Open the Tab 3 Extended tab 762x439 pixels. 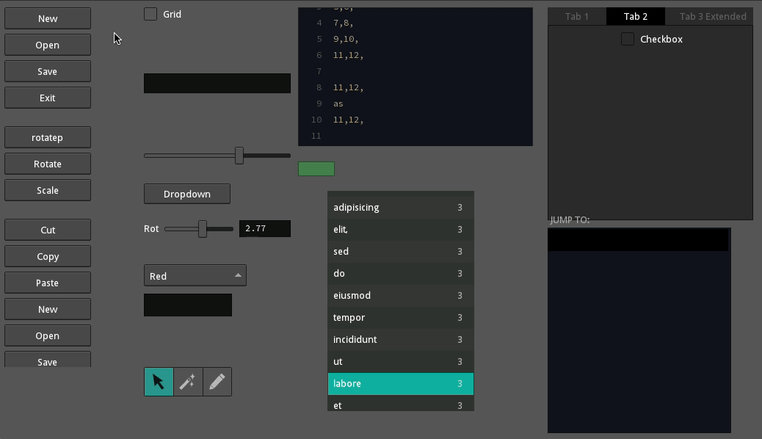[712, 17]
